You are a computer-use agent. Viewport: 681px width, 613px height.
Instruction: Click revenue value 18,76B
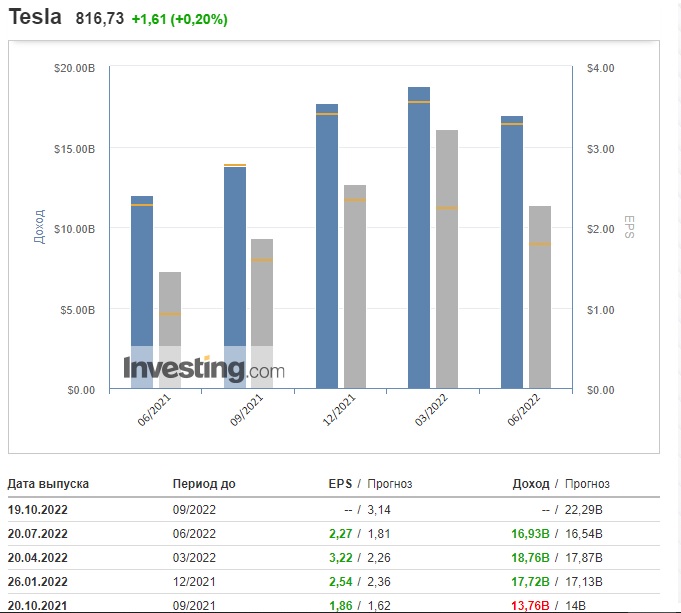[530, 557]
